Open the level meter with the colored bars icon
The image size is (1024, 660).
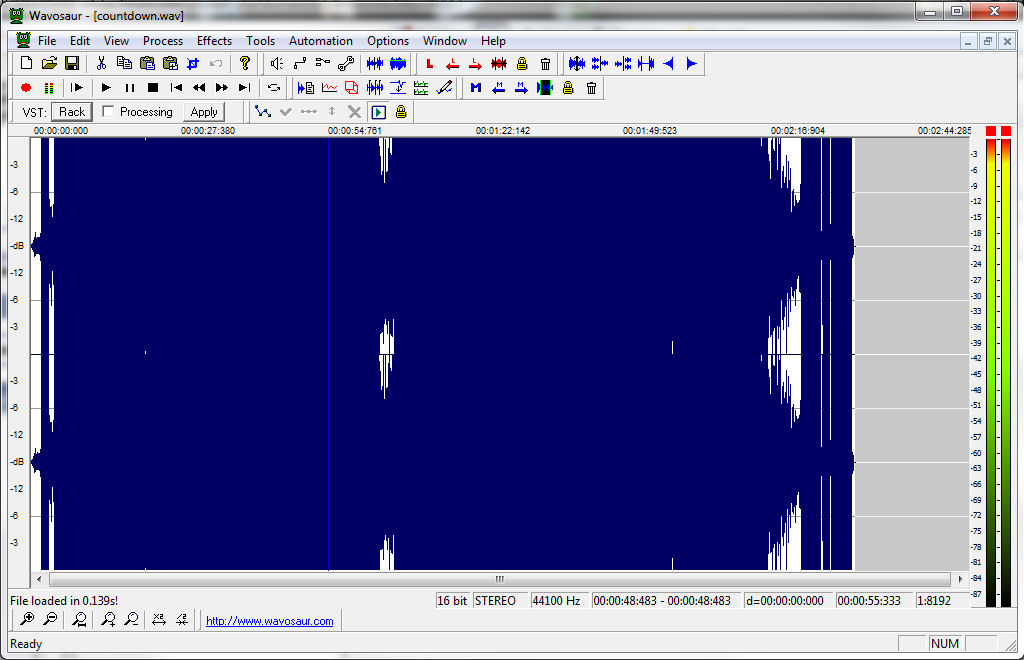pos(49,87)
